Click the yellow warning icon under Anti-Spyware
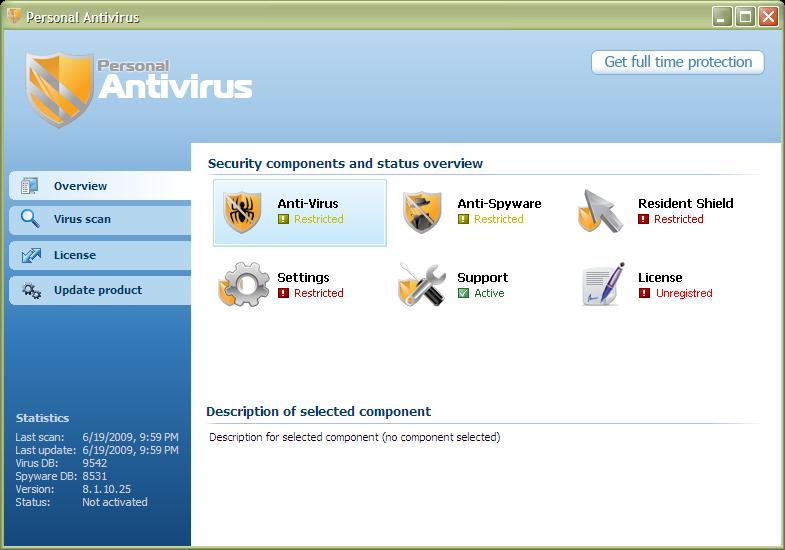This screenshot has height=550, width=785. 463,219
